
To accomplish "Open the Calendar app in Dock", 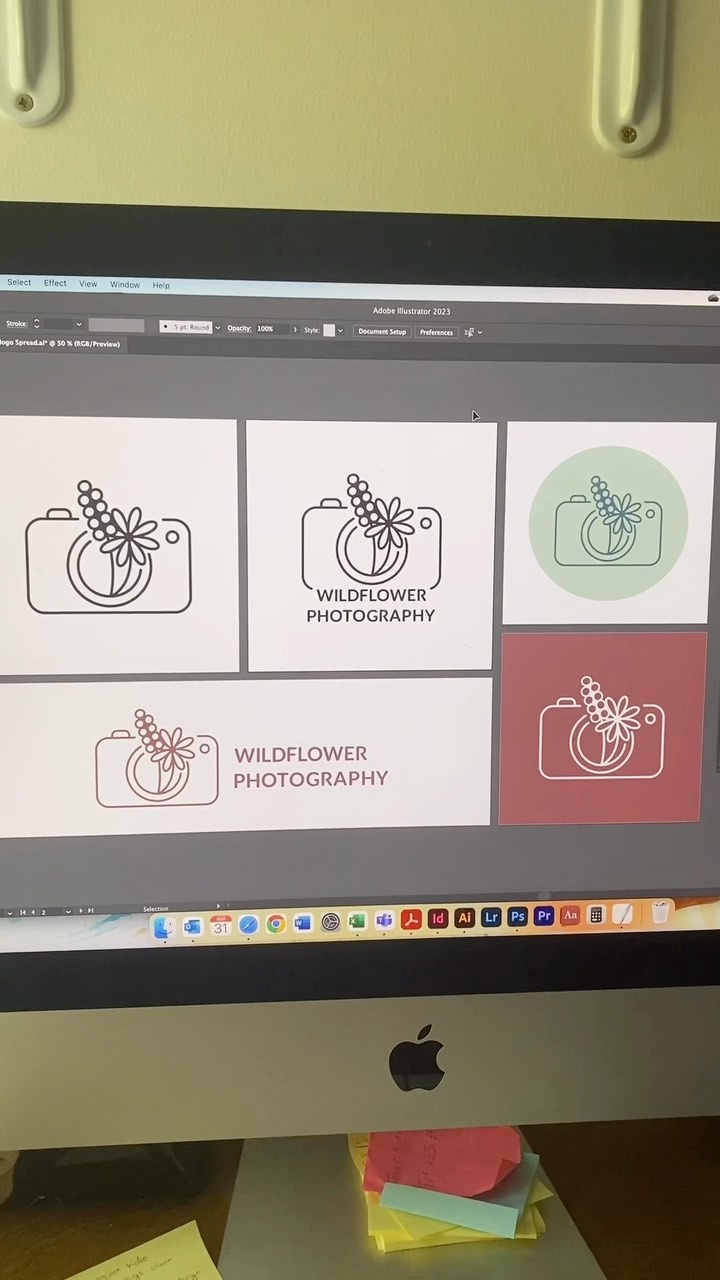I will click(221, 925).
